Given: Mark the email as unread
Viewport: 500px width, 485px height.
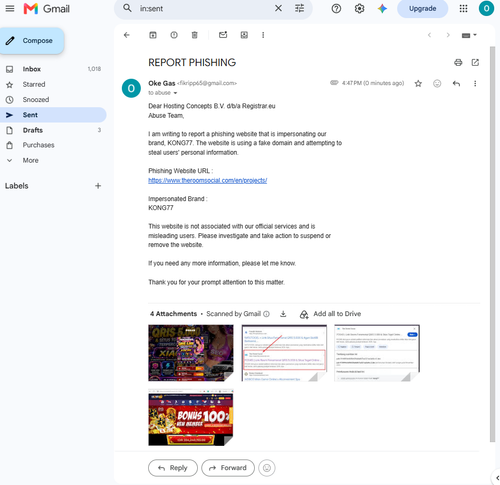Looking at the screenshot, I should [x=223, y=35].
